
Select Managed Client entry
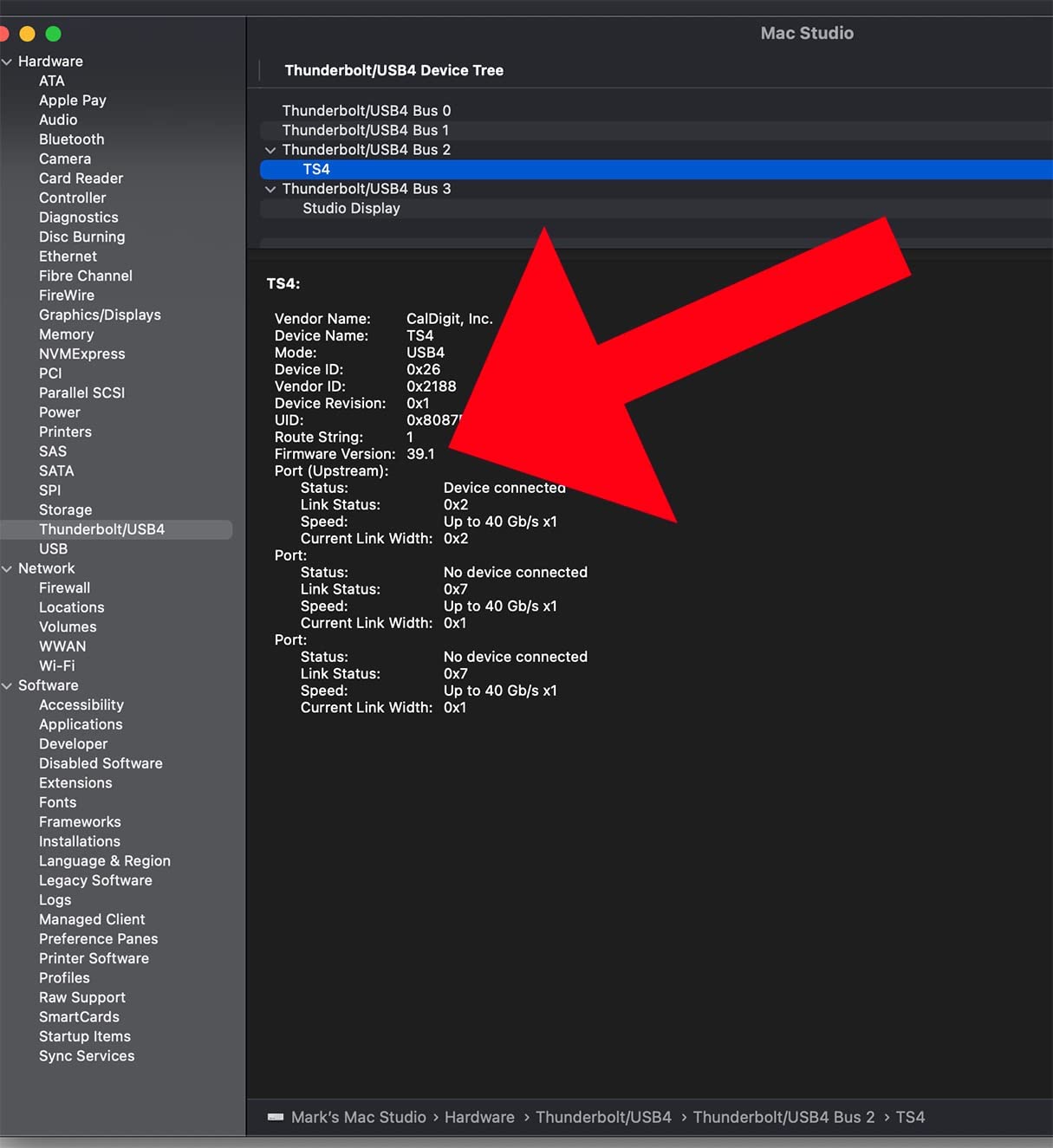point(92,919)
